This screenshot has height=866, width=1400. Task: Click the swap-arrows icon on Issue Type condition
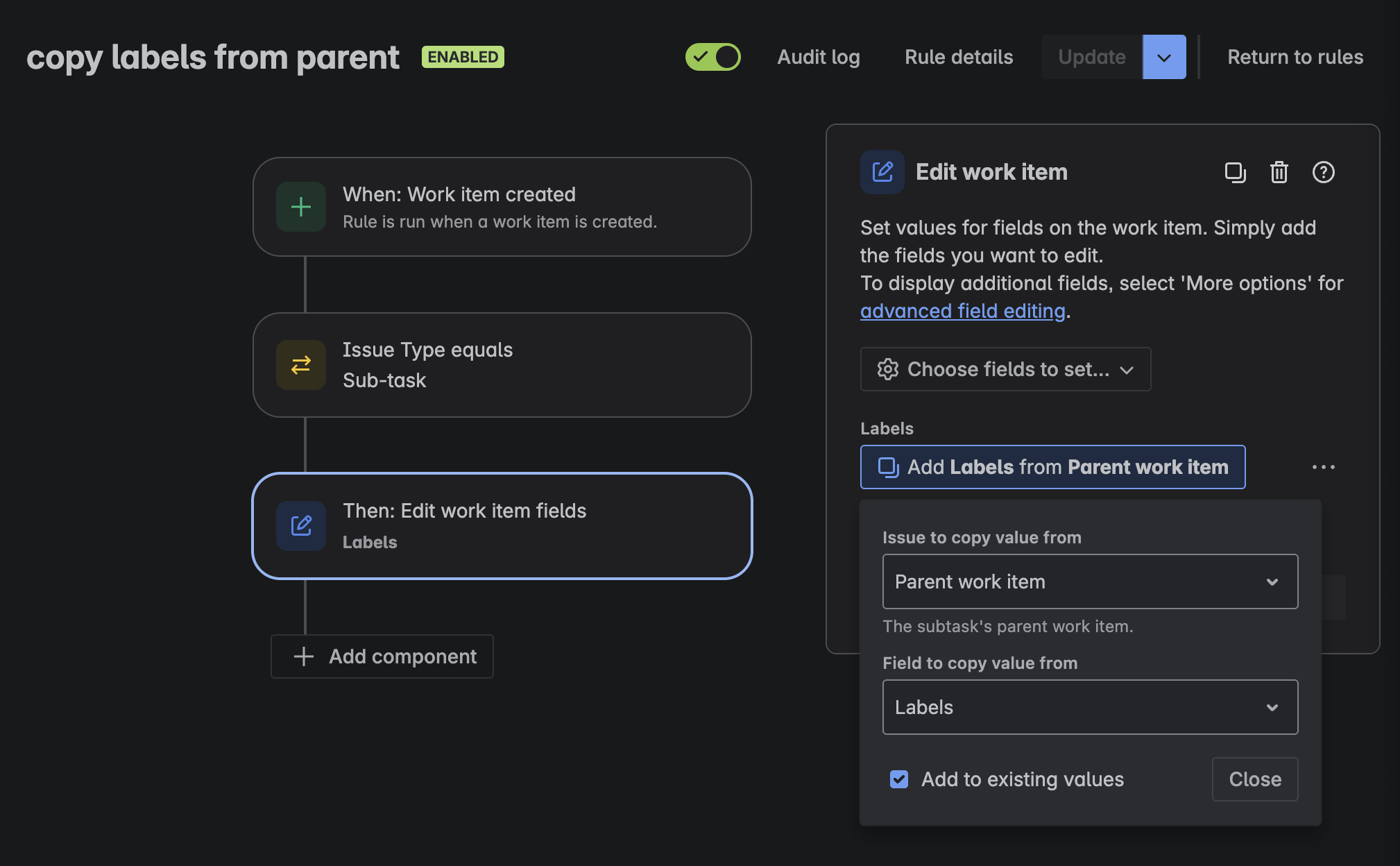(x=300, y=364)
